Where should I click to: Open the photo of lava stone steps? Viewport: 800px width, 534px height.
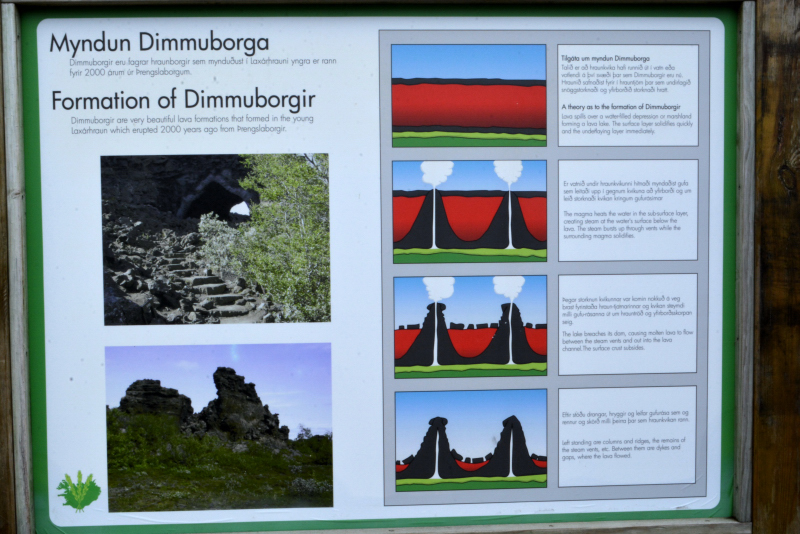pyautogui.click(x=215, y=238)
